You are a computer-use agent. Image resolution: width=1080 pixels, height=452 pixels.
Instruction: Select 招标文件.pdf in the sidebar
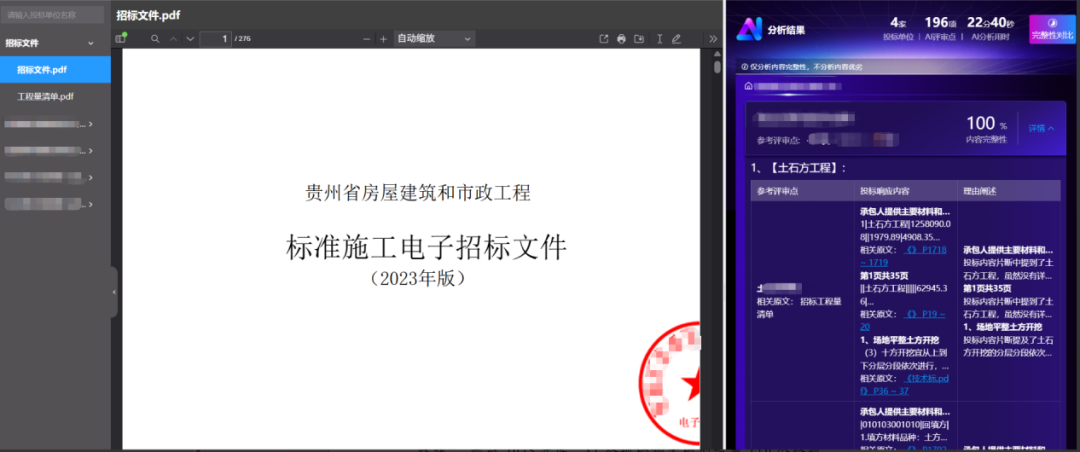point(42,70)
